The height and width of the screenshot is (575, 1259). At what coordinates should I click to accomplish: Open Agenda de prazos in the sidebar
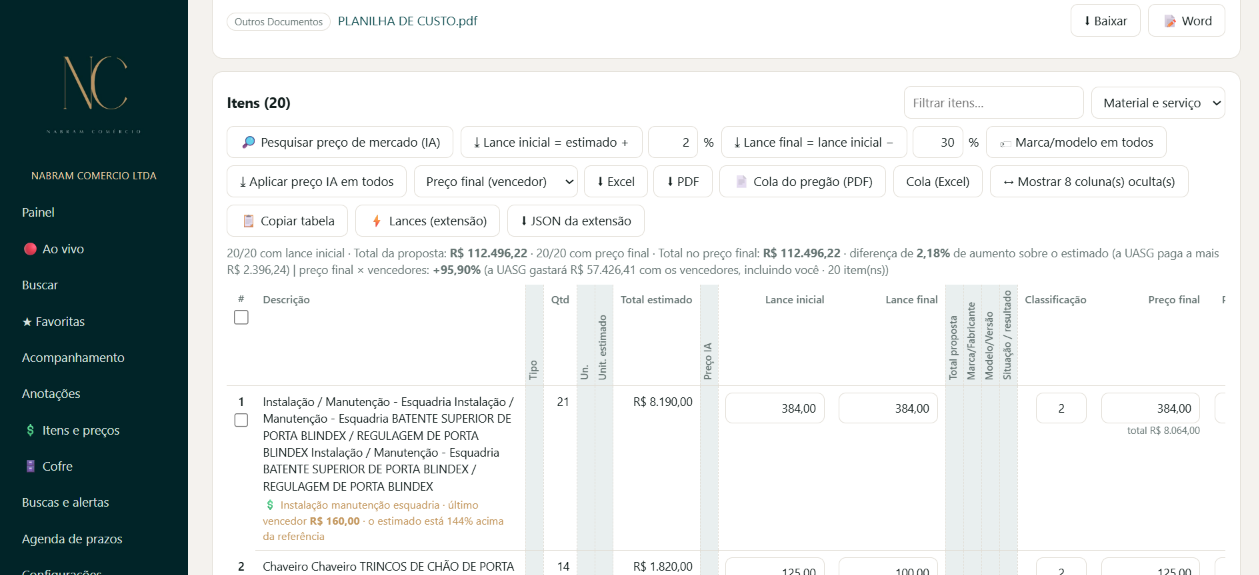[72, 539]
